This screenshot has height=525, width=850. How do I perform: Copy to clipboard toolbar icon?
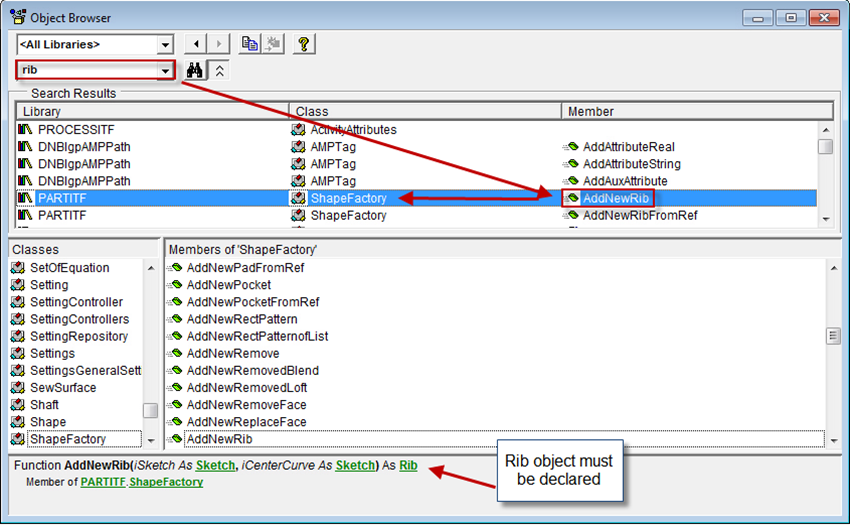pos(250,44)
